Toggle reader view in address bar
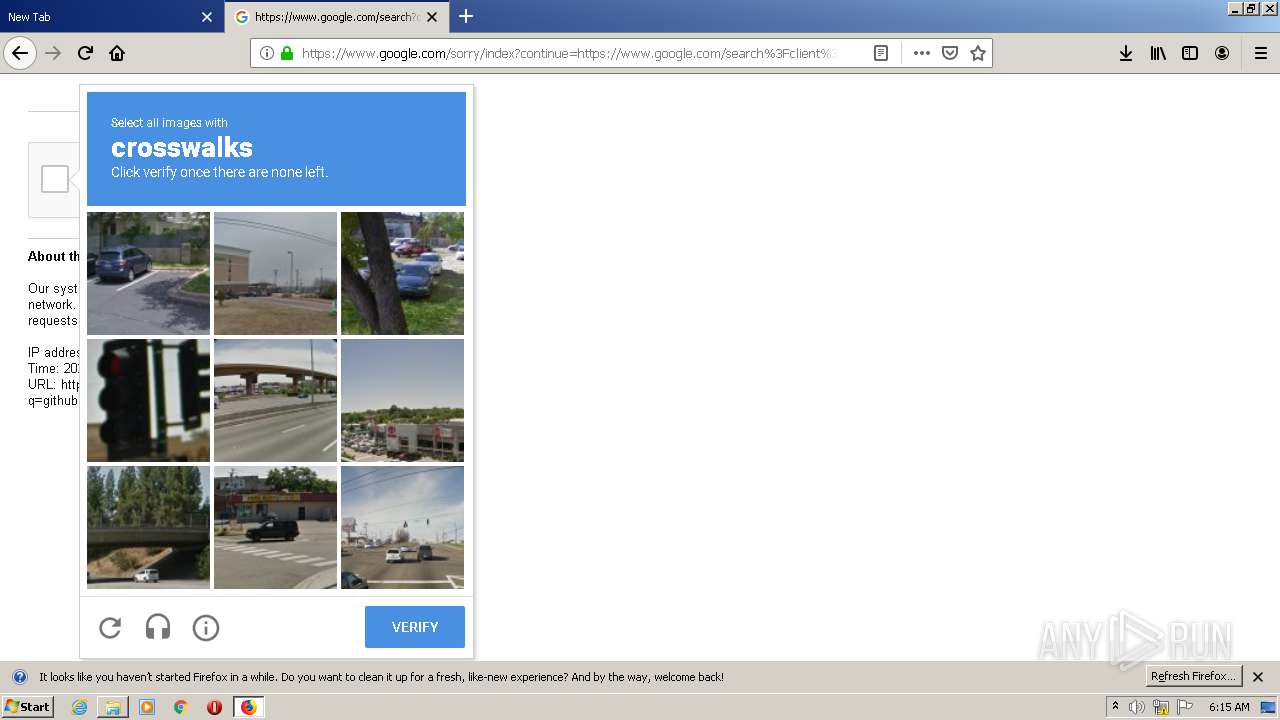This screenshot has width=1280, height=720. coord(881,53)
